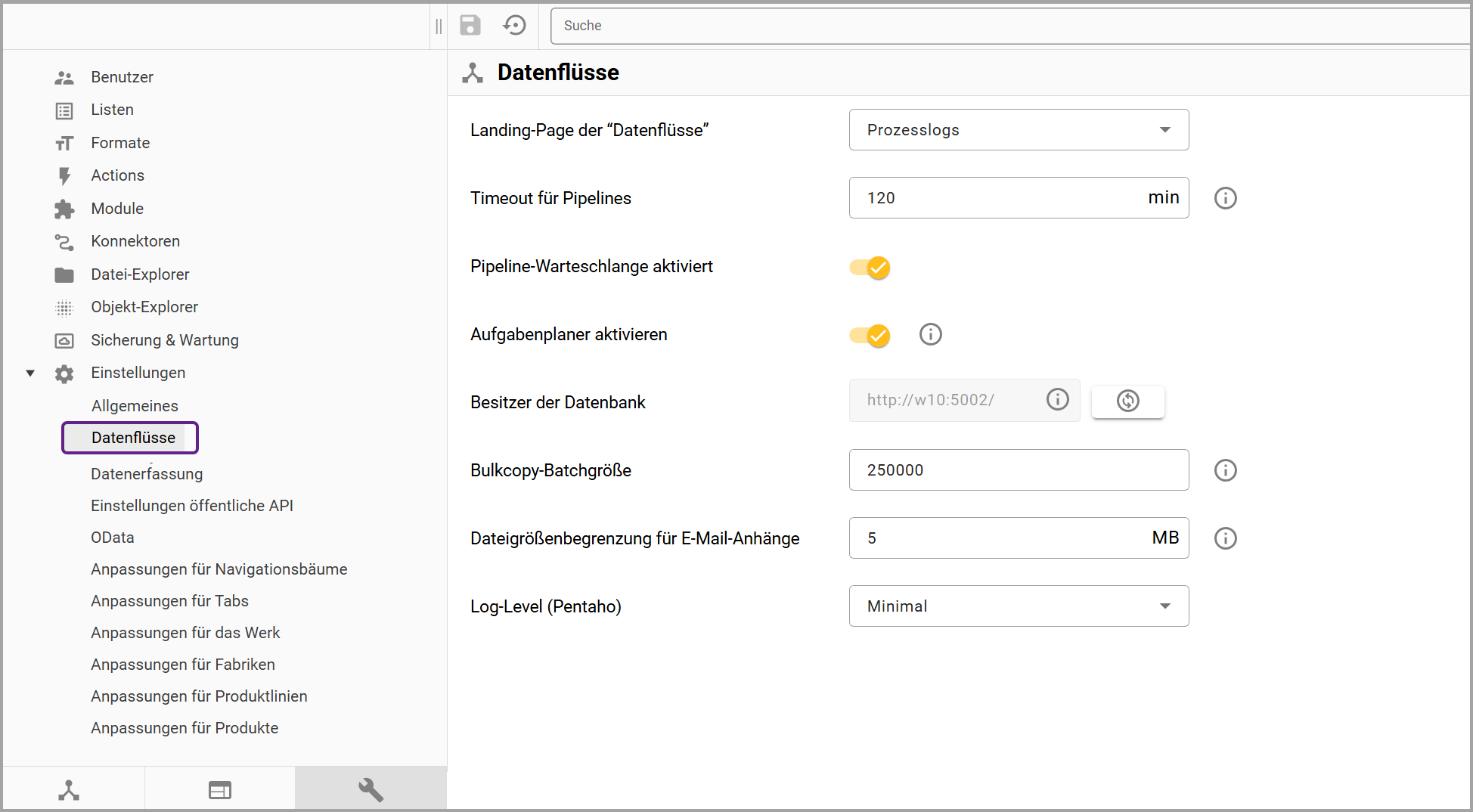Click the wrench tab at bottom
The width and height of the screenshot is (1473, 812).
pos(371,790)
